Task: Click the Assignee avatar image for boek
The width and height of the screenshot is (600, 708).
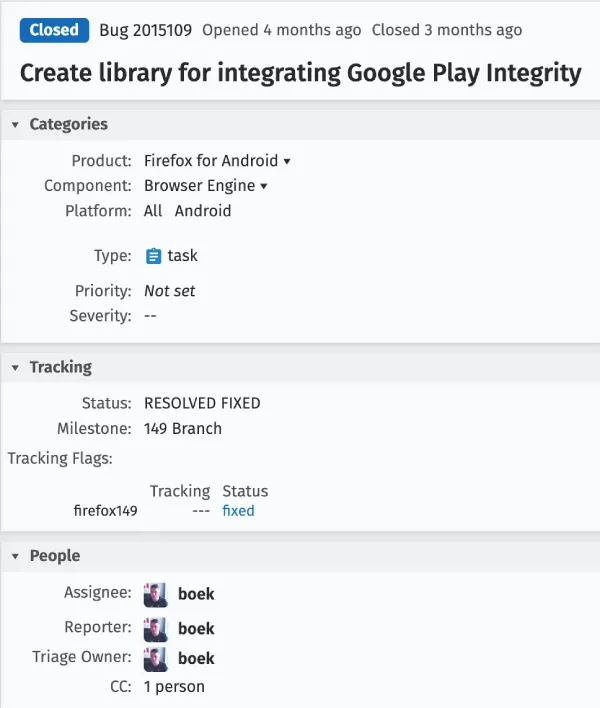Action: click(156, 595)
